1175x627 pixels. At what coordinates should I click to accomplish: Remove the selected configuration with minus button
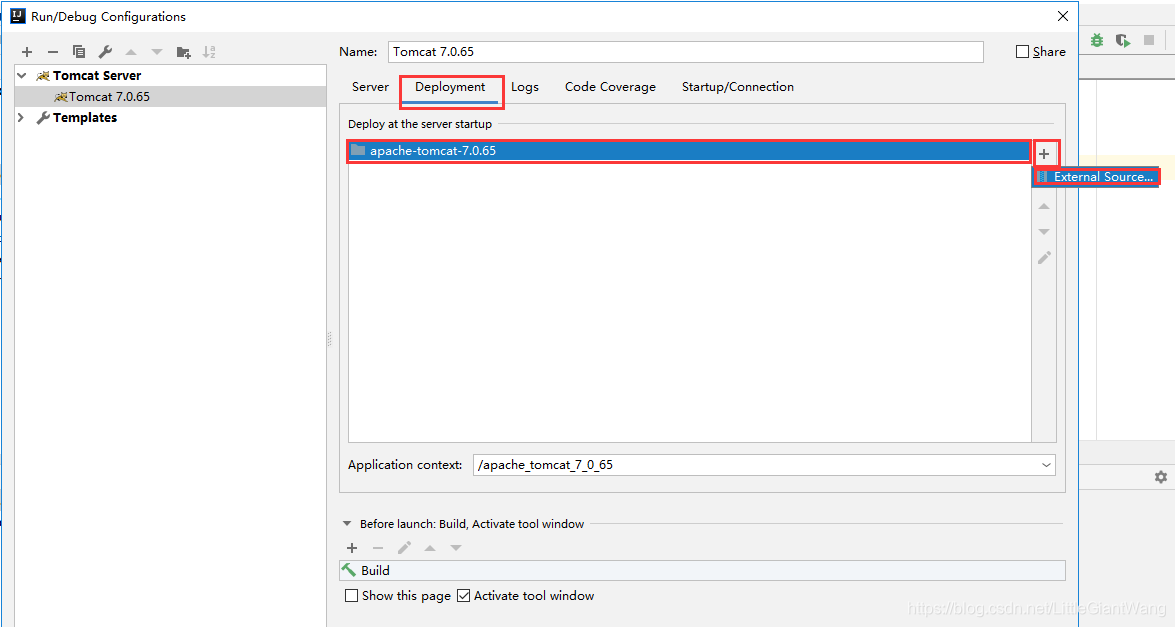point(53,51)
